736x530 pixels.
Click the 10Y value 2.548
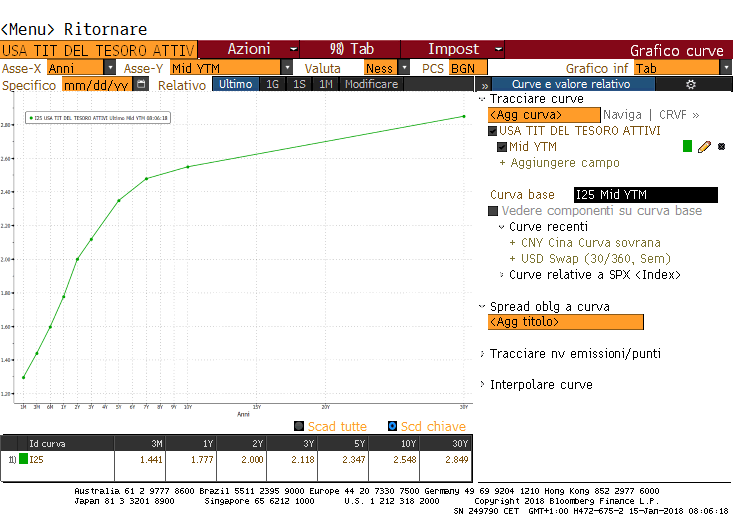405,460
